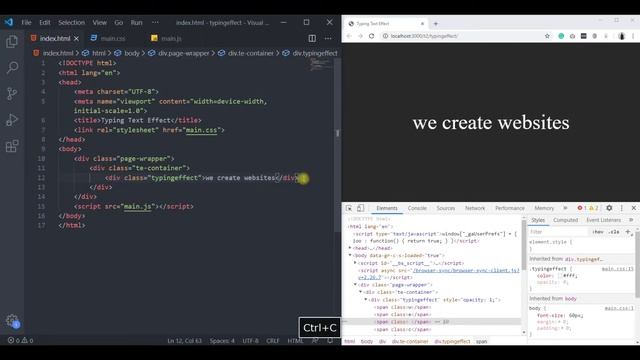Switch to the Event Listeners tab
640x360 pixels.
point(603,220)
